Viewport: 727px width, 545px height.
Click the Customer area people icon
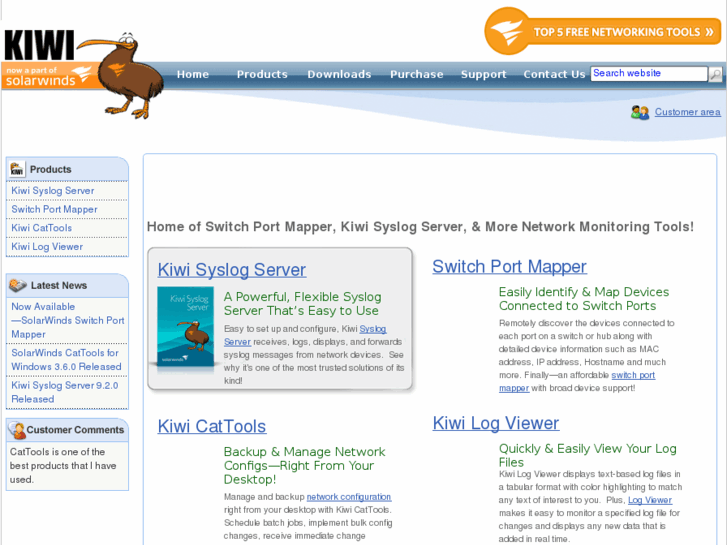pos(640,112)
